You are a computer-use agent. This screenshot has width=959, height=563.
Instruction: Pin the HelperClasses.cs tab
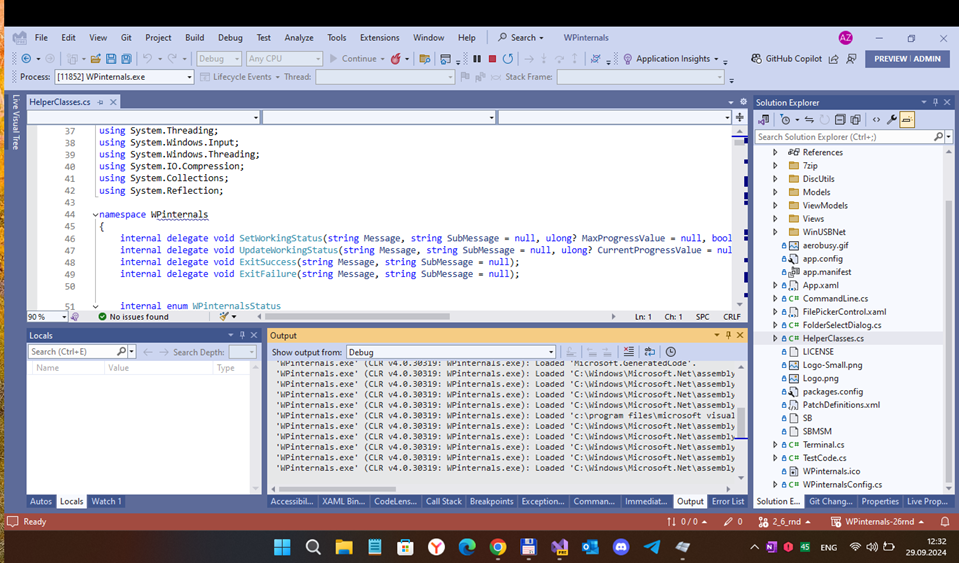[x=100, y=102]
